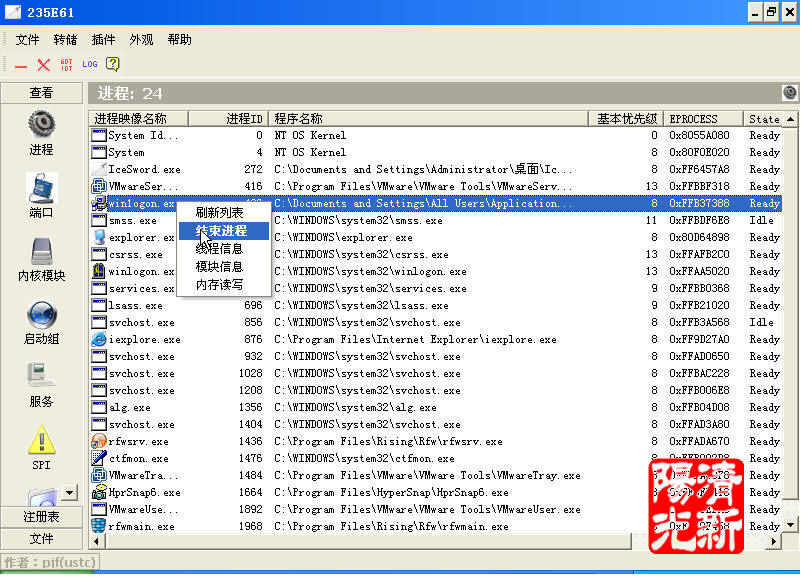Choose 内存读写 in context menu

224,285
